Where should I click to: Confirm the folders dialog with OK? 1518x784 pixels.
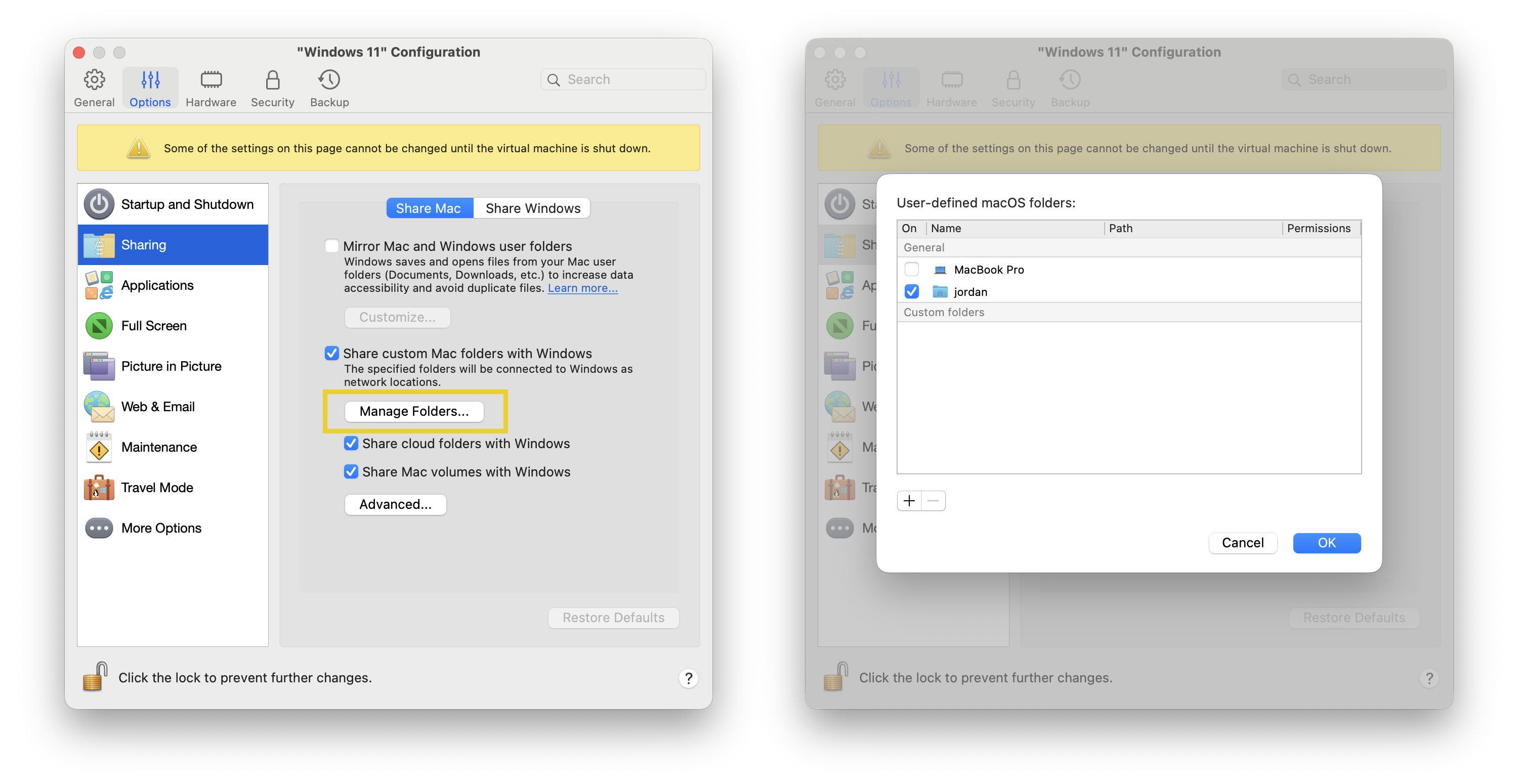(1327, 543)
